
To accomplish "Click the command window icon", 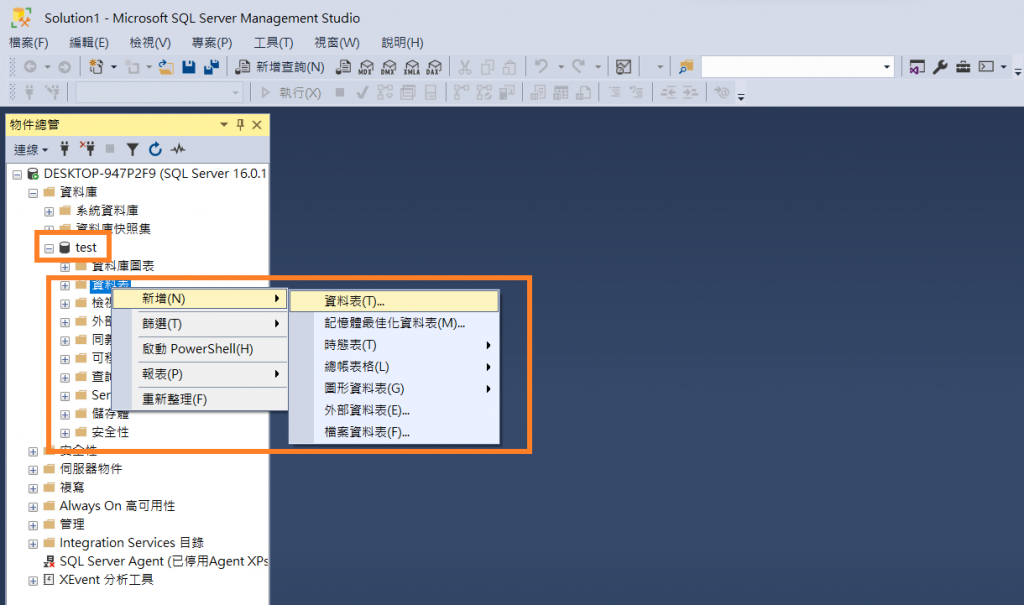I will [986, 67].
